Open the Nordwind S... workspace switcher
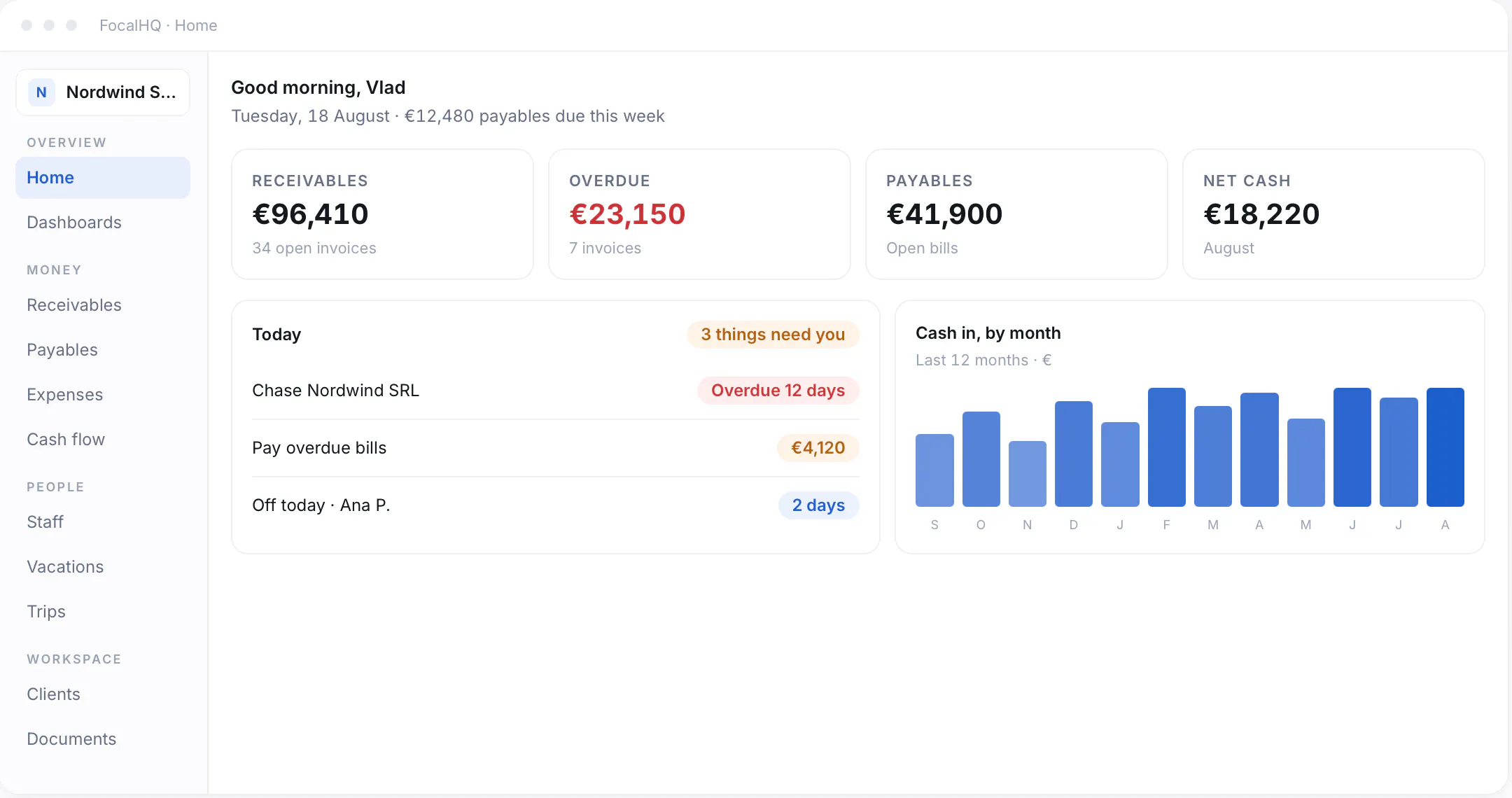 click(103, 92)
